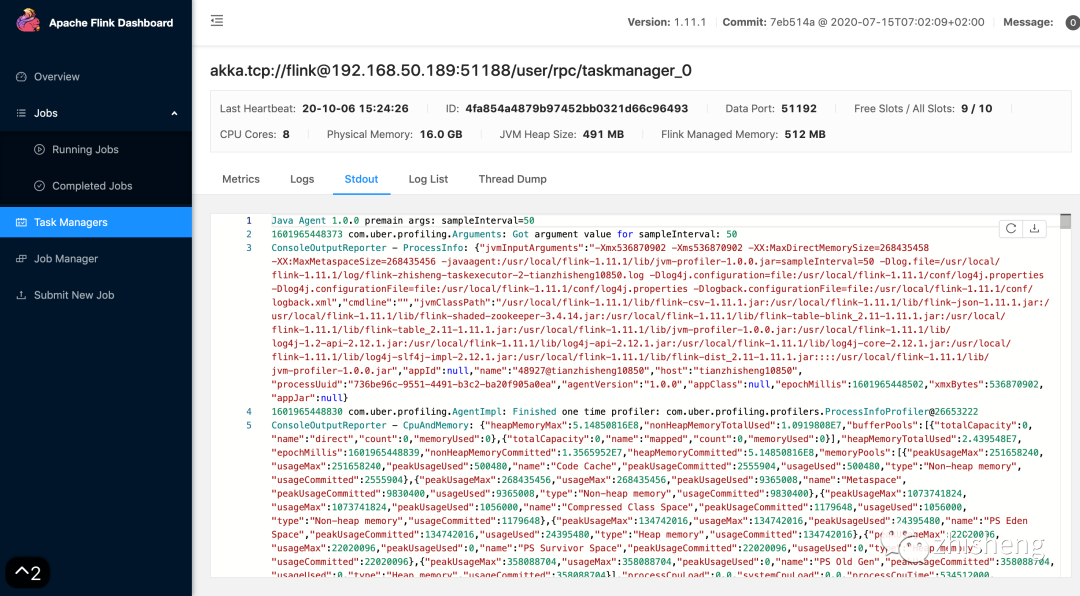
Task: Switch to the Logs tab
Action: [302, 179]
